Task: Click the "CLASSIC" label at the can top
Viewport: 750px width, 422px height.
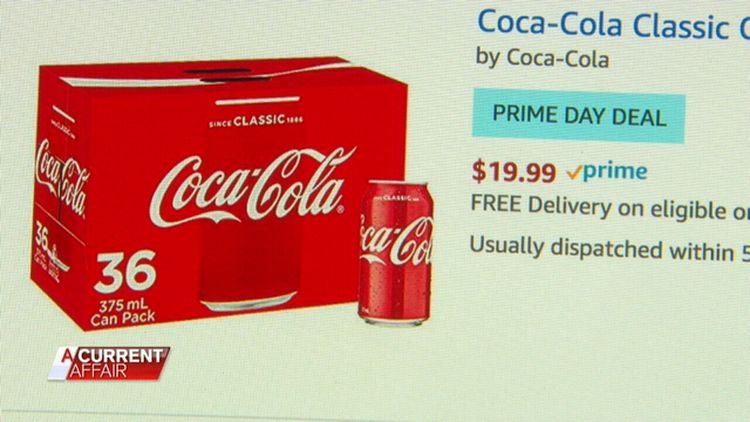Action: [x=397, y=198]
